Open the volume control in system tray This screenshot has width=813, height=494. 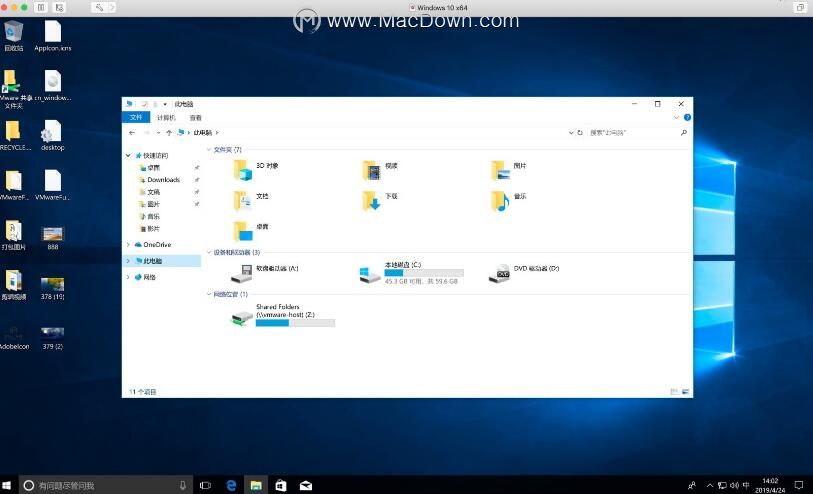tap(734, 485)
